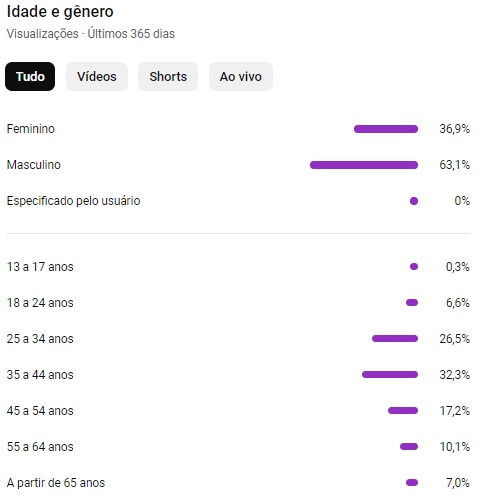Click the Especificado pelo usuário dot

414,201
